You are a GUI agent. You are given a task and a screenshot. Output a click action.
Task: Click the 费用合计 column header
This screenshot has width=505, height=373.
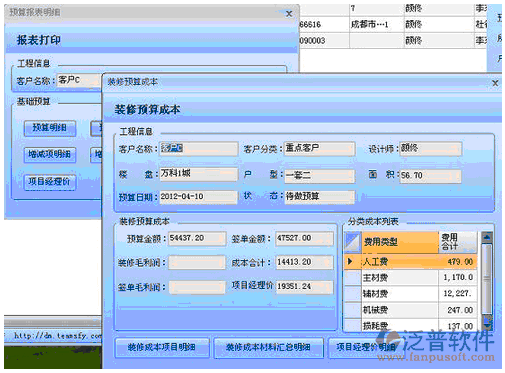[458, 242]
